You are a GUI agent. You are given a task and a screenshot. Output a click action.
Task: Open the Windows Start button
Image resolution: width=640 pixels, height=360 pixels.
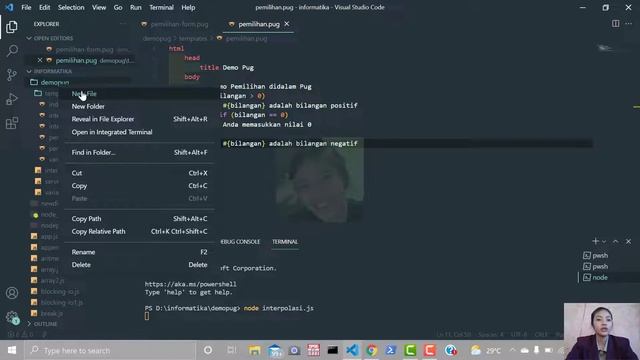click(12, 350)
